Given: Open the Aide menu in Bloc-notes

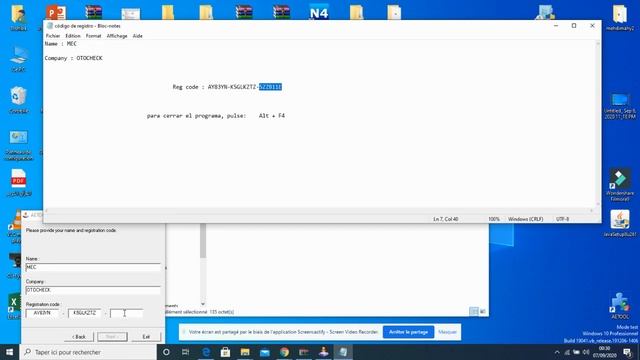Looking at the screenshot, I should click(138, 36).
